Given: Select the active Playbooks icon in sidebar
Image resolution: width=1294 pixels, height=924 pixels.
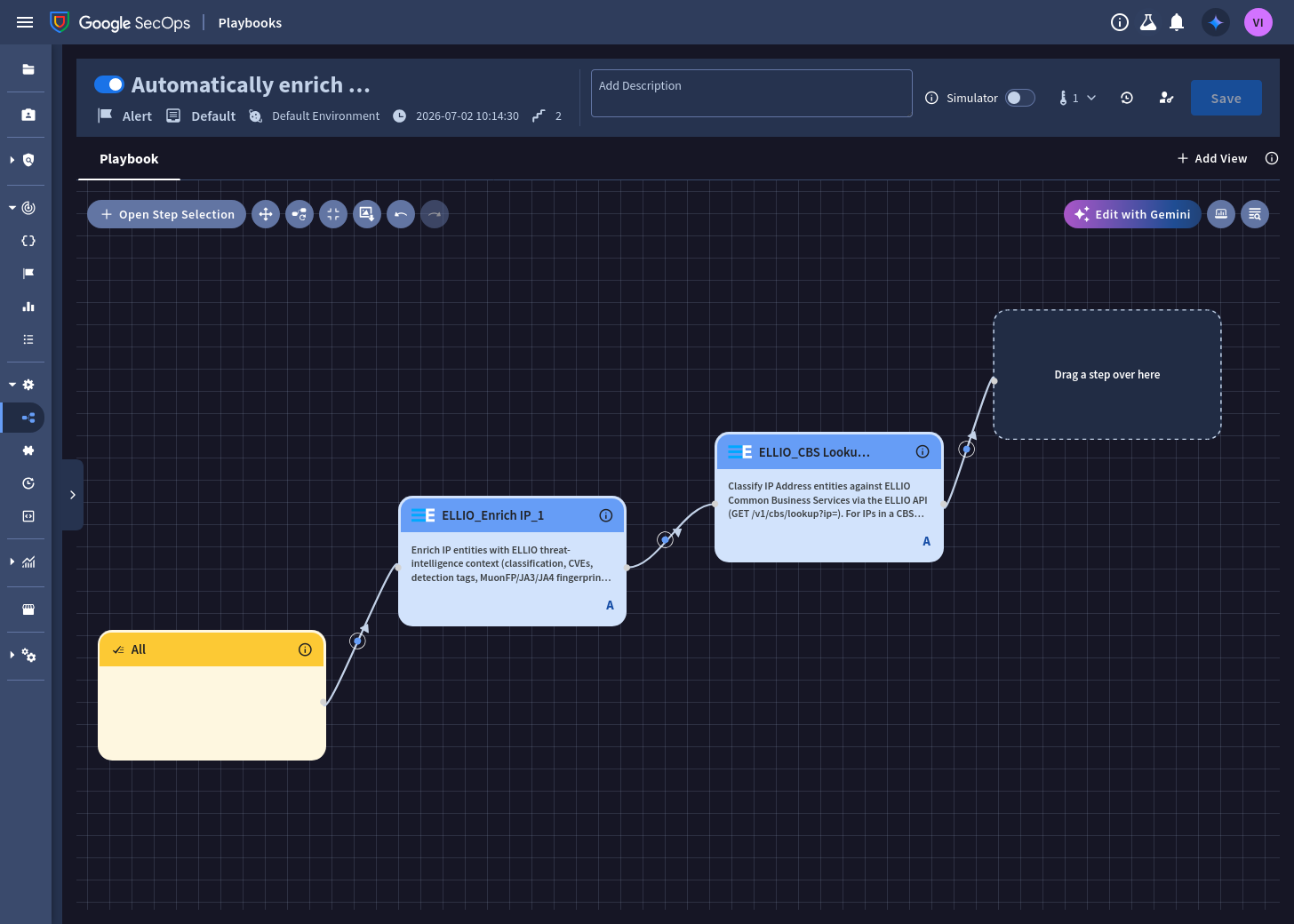Looking at the screenshot, I should pos(28,418).
